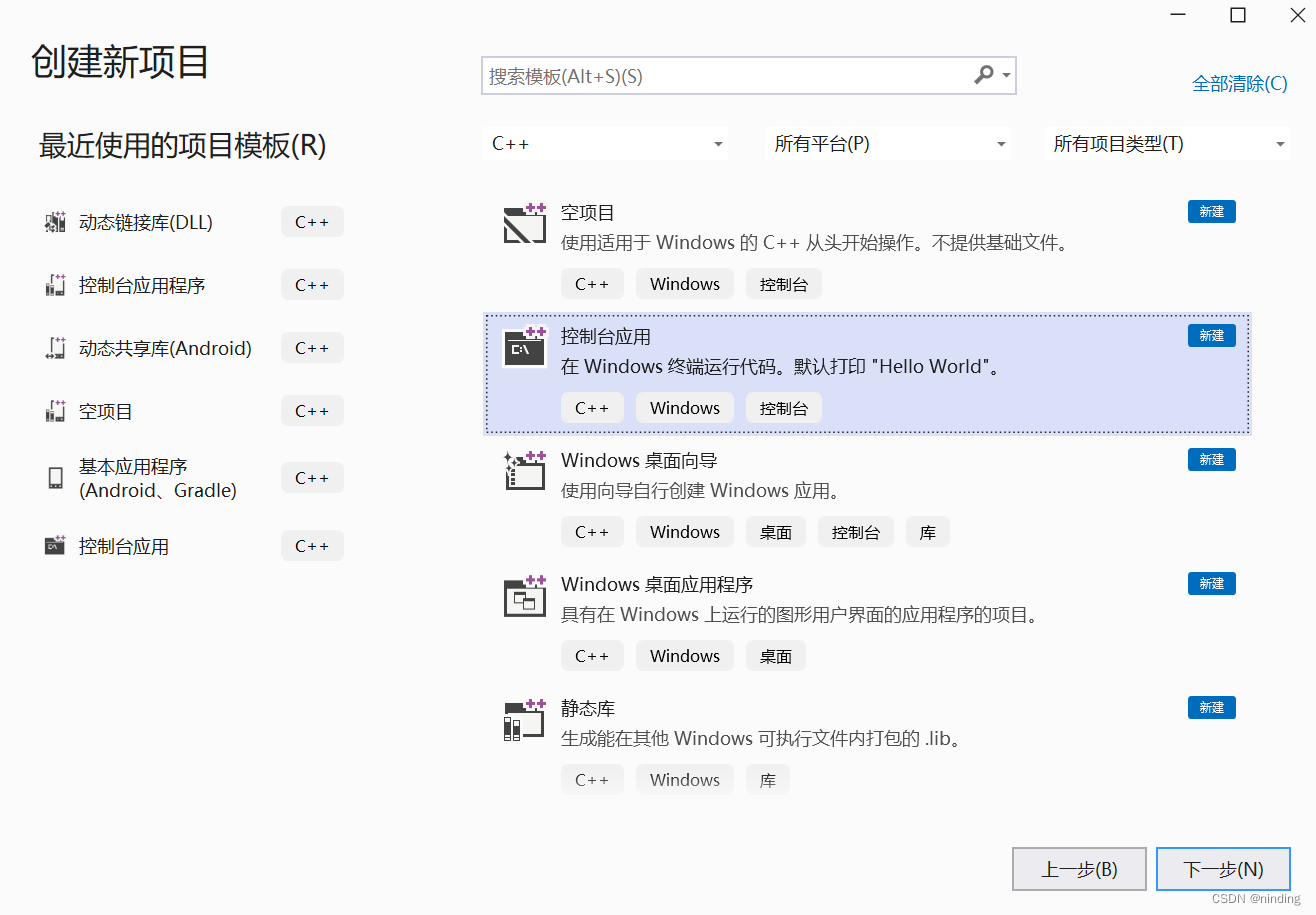Click the 库 tag under 静态库
Viewport: 1316px width, 915px height.
[768, 780]
